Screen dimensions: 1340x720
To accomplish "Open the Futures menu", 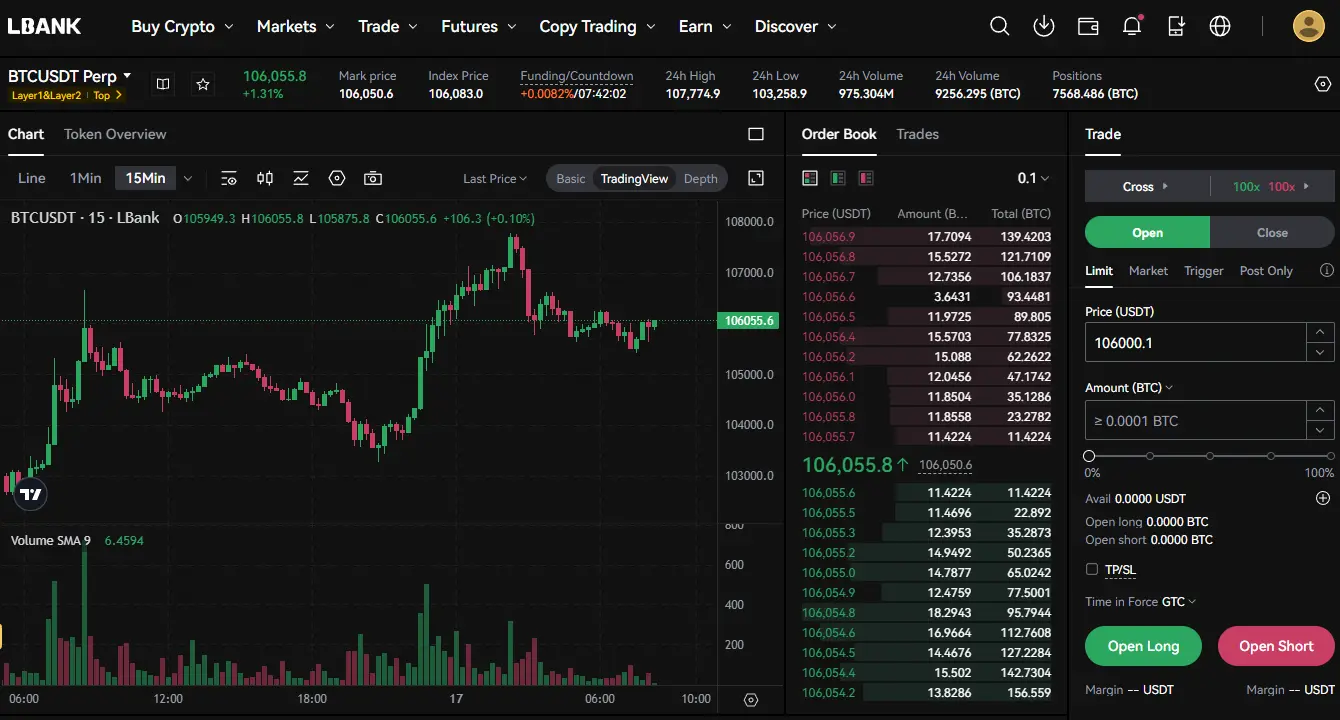I will point(479,27).
